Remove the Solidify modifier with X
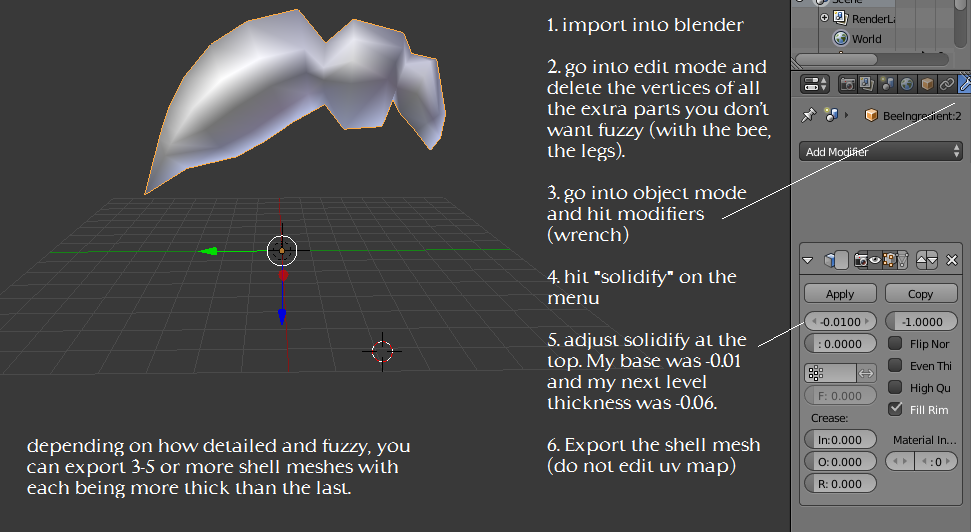The height and width of the screenshot is (532, 971). pyautogui.click(x=952, y=260)
